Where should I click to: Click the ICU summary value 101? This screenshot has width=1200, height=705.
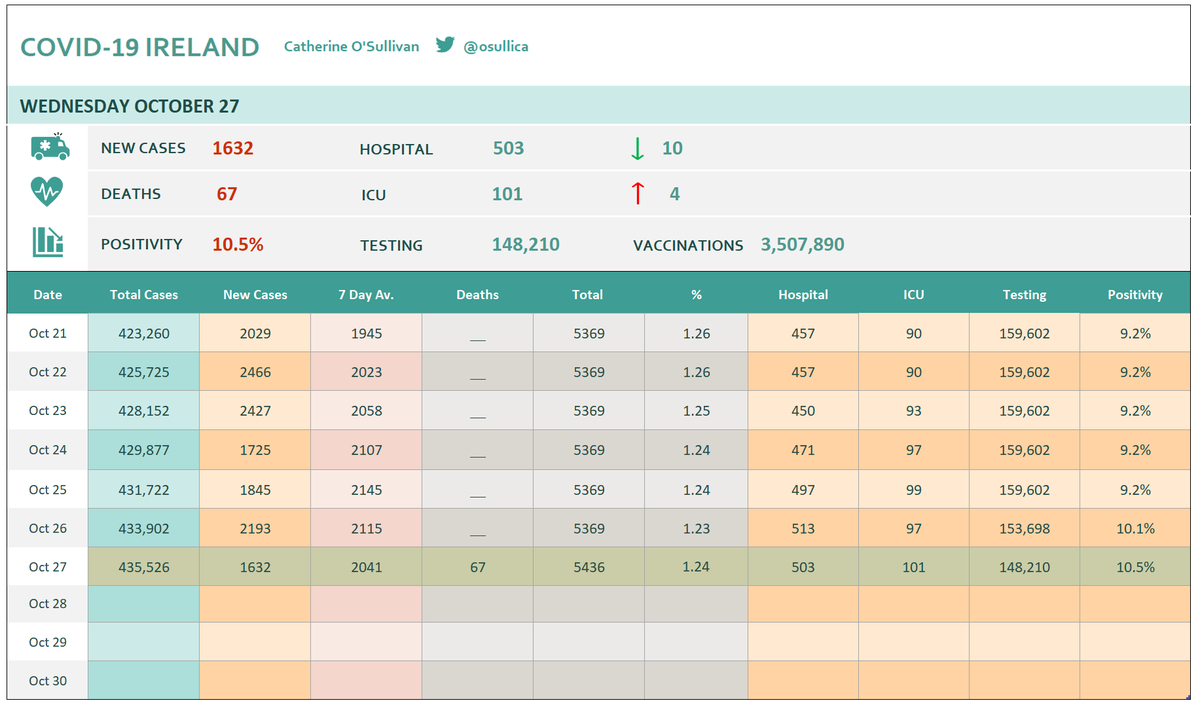(x=507, y=194)
